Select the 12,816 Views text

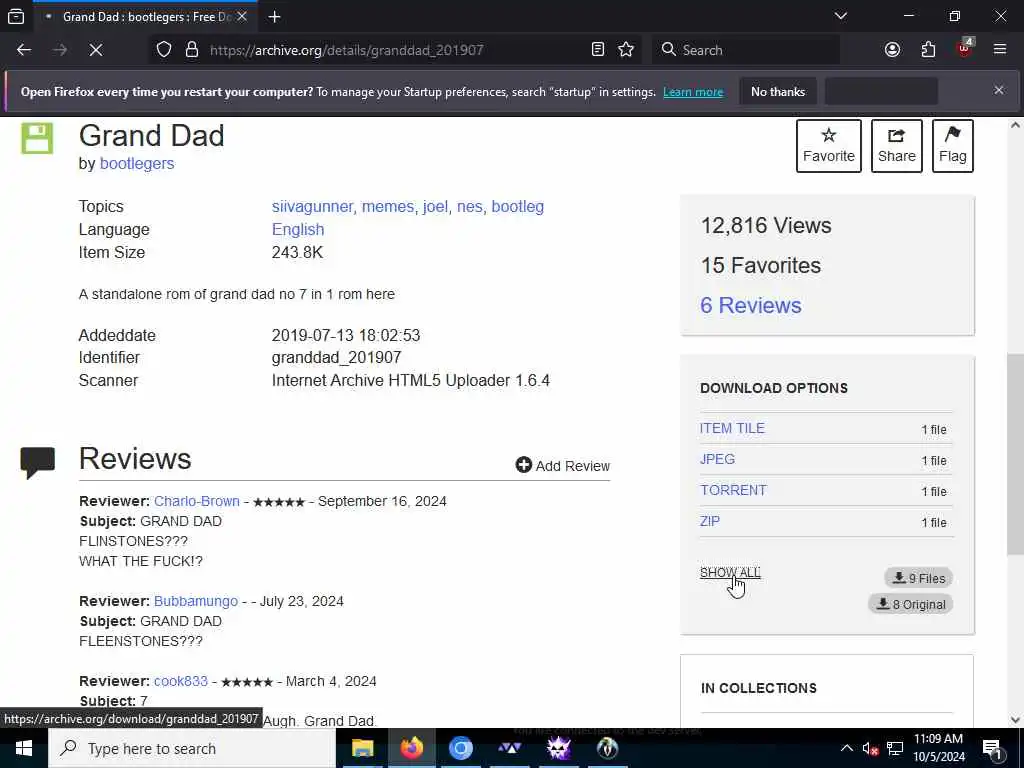click(x=766, y=225)
